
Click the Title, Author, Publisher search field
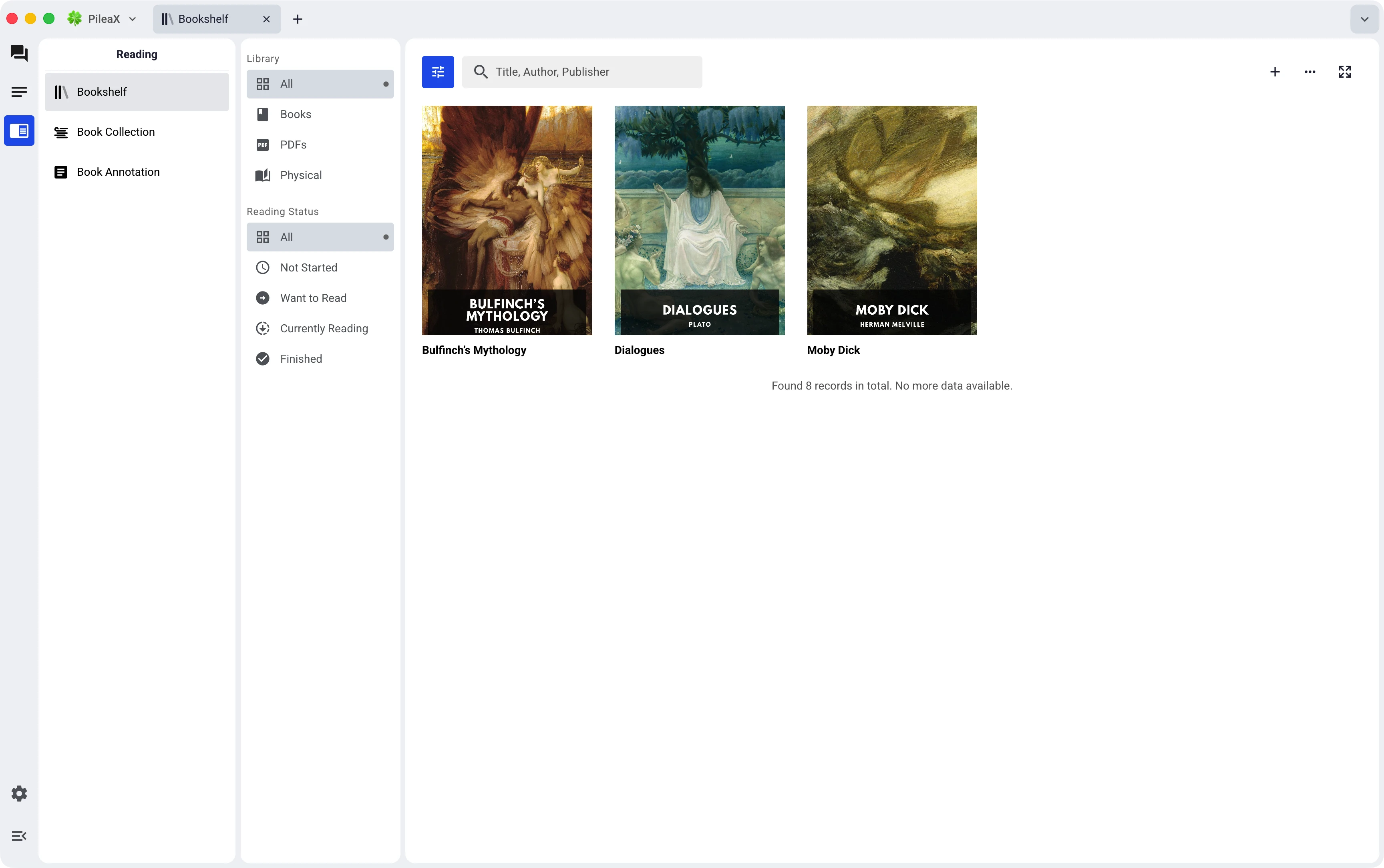(582, 72)
